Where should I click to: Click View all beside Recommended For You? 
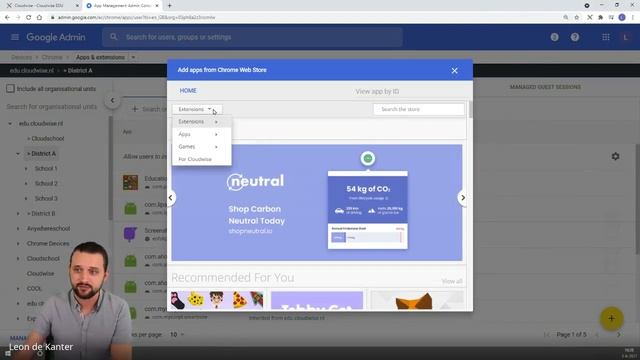[452, 281]
